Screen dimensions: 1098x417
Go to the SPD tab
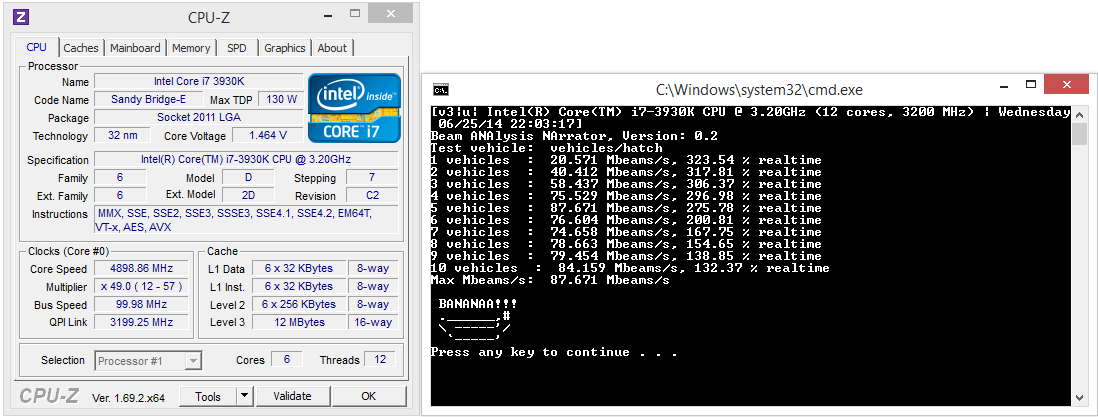(x=237, y=48)
